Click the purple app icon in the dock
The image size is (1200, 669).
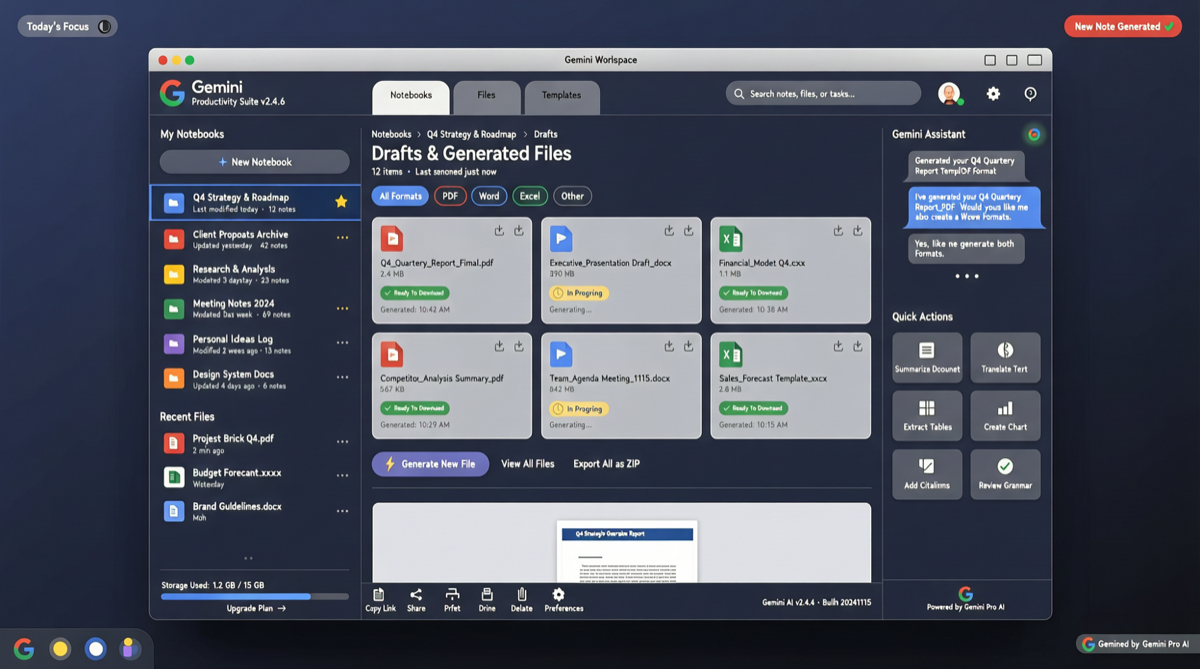click(x=130, y=648)
